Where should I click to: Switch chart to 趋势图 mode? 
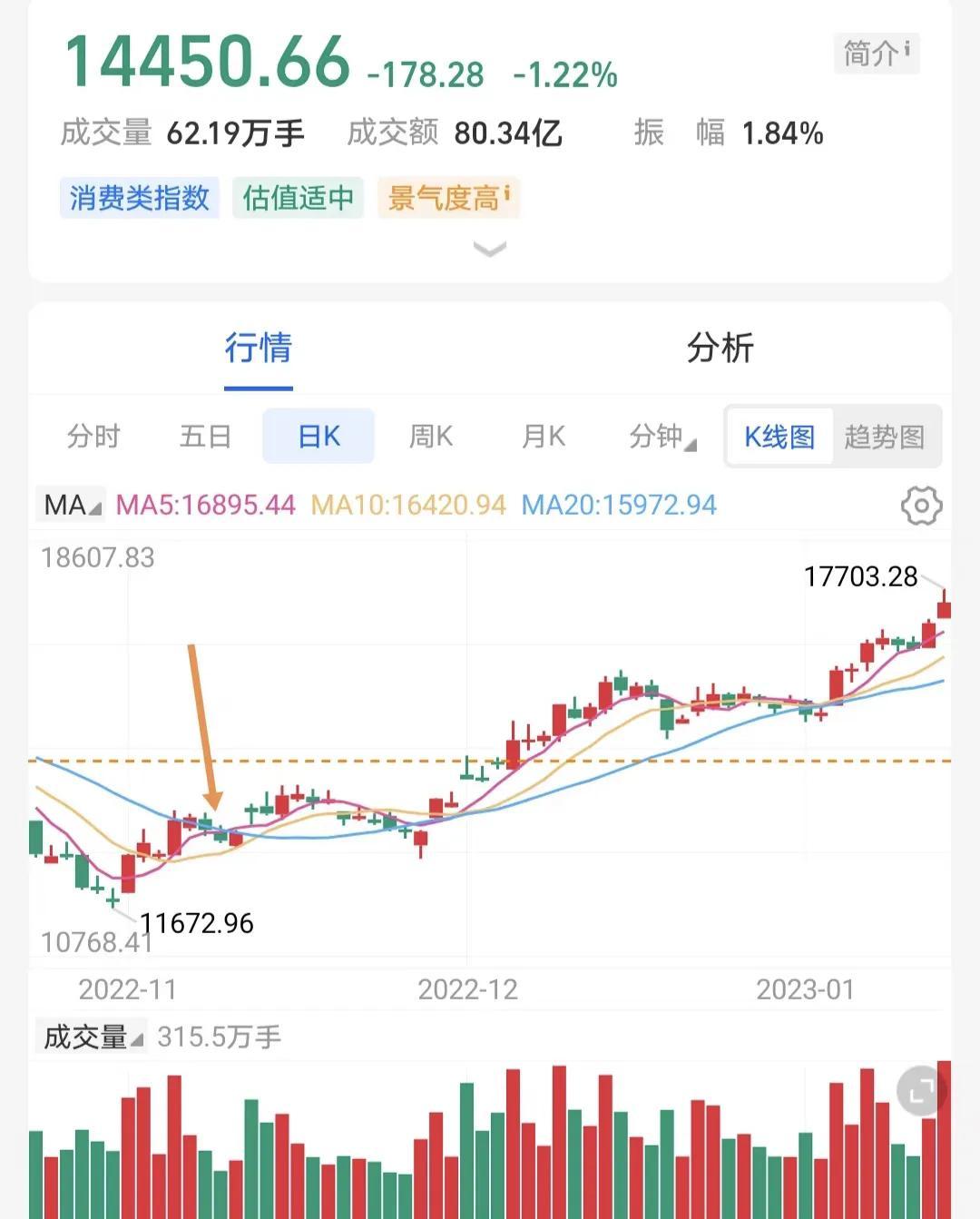pos(885,437)
